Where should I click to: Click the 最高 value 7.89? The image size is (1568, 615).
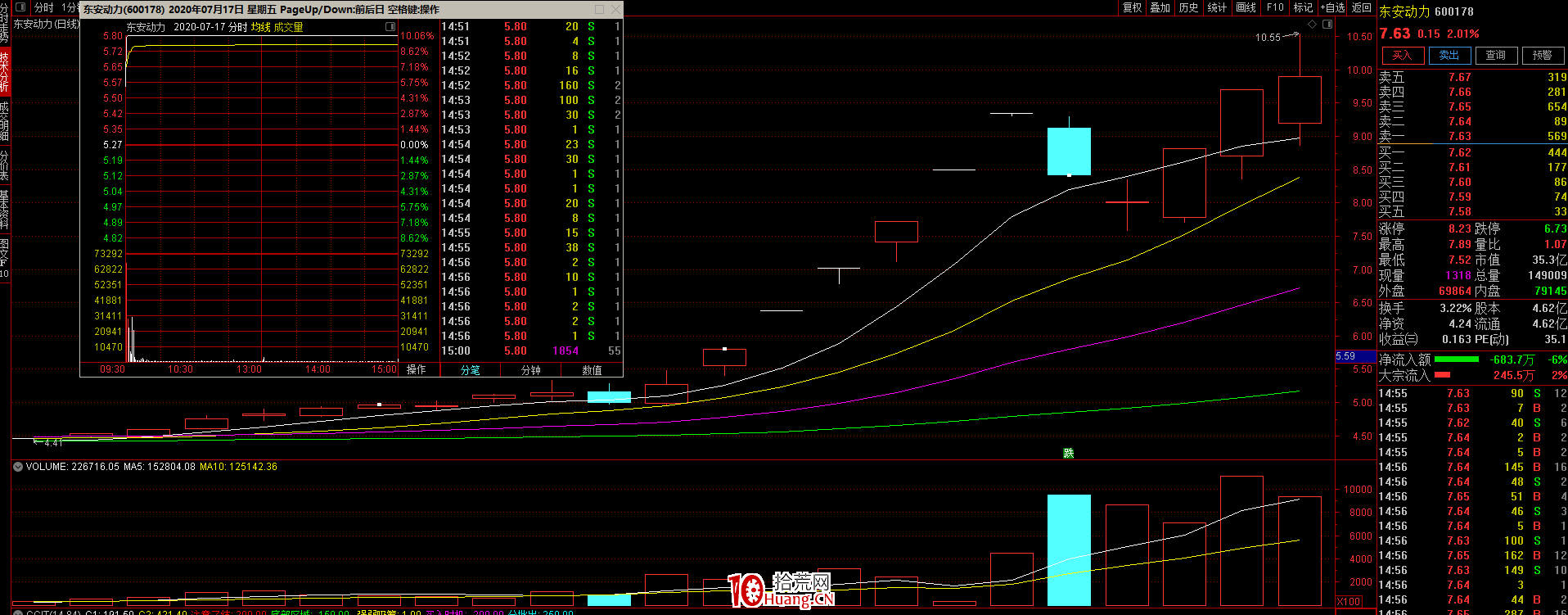pos(1459,245)
